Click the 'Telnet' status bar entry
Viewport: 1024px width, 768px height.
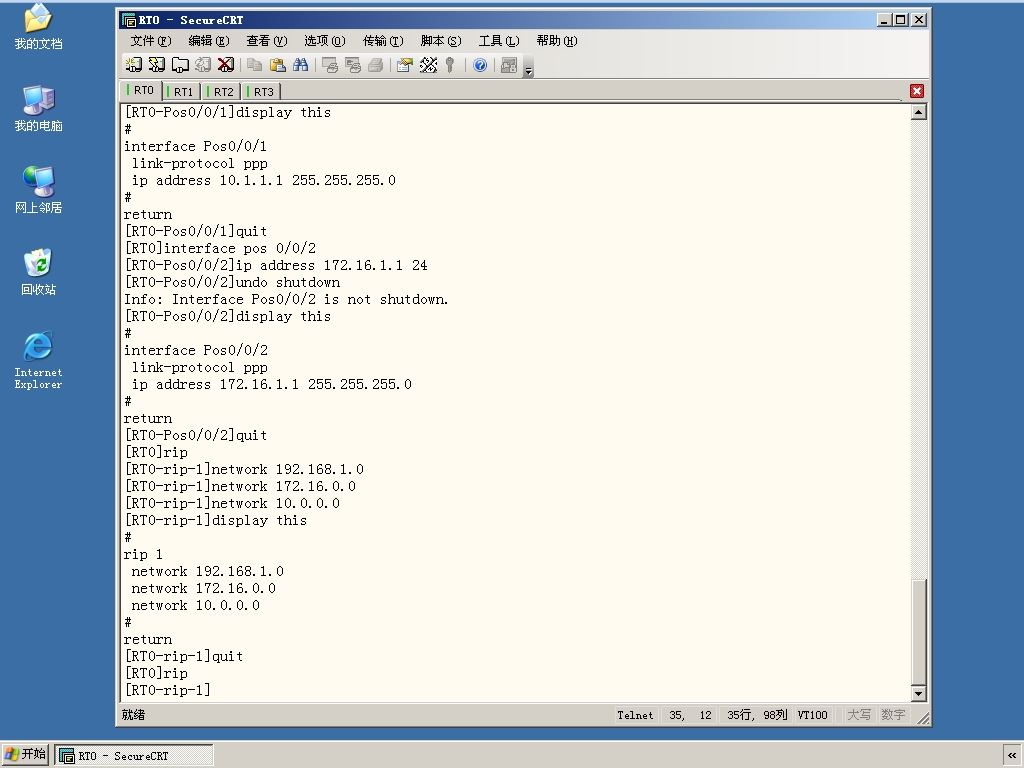click(x=635, y=715)
